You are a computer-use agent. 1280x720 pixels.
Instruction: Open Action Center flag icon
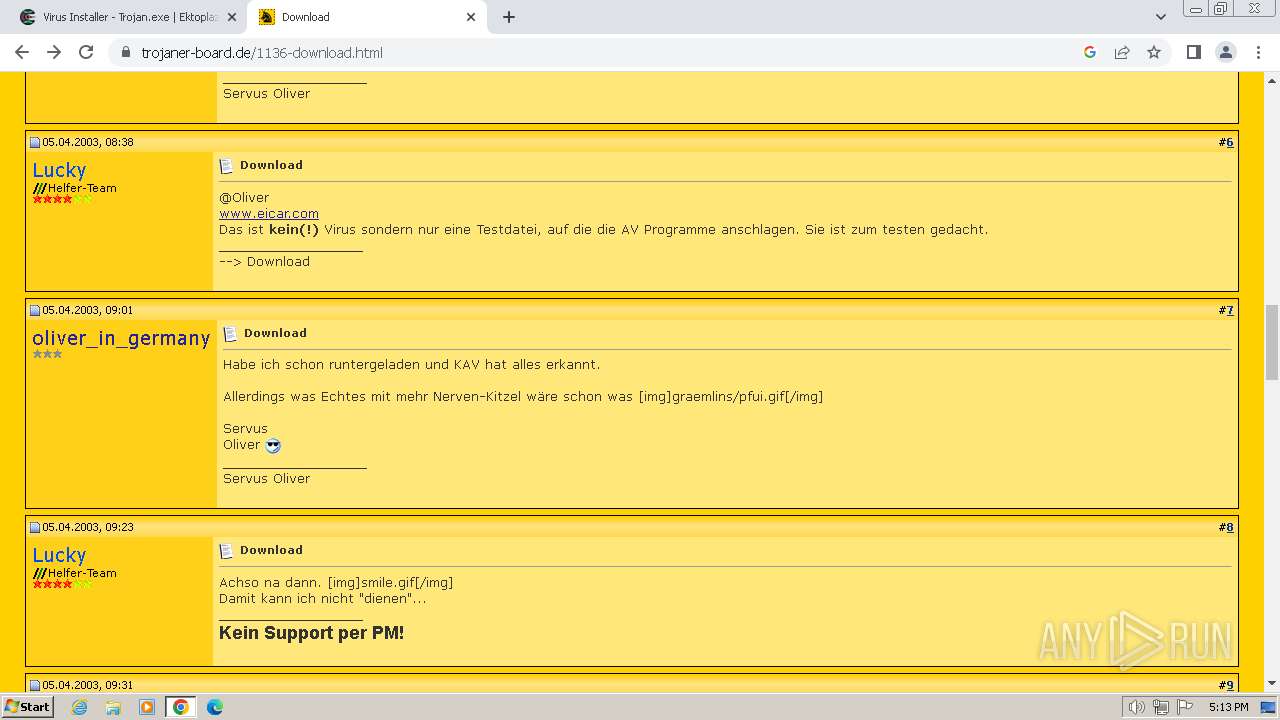(1185, 707)
